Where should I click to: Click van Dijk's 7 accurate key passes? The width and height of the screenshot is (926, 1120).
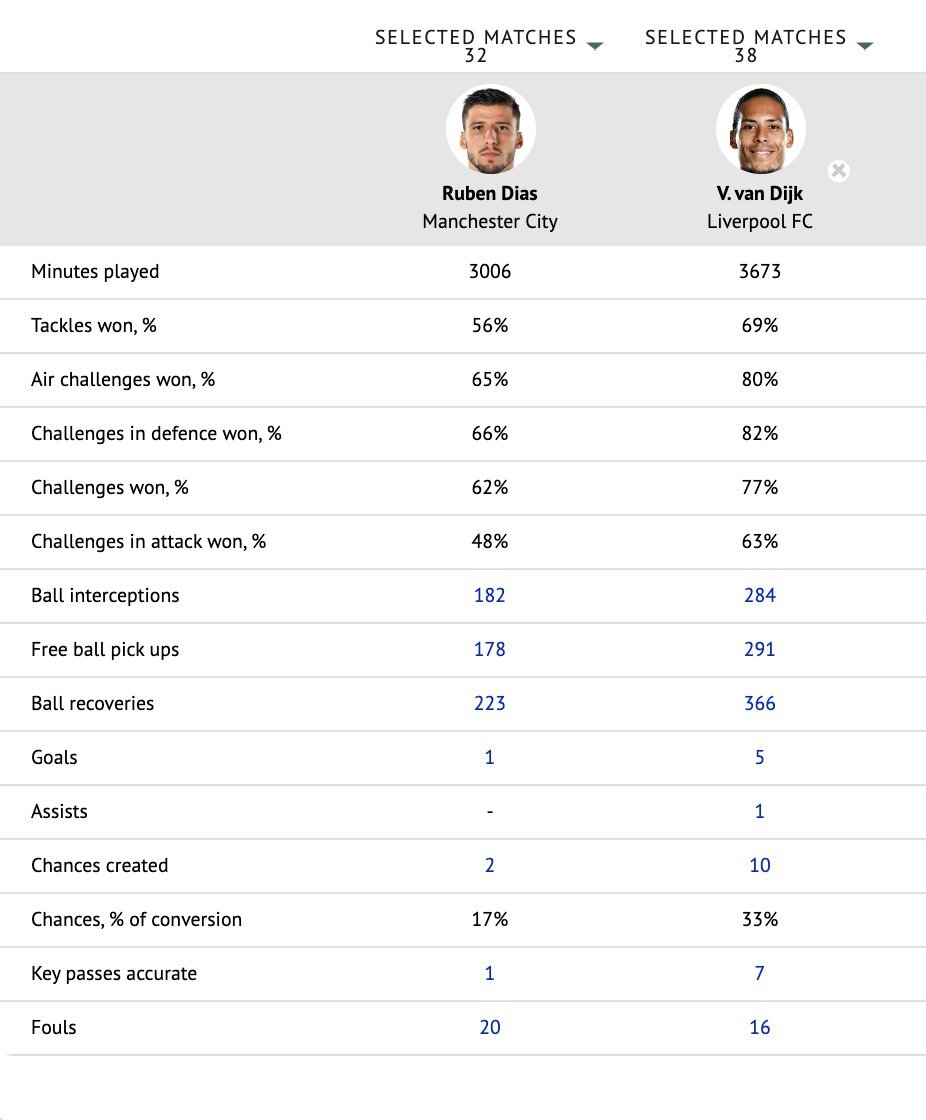tap(760, 974)
